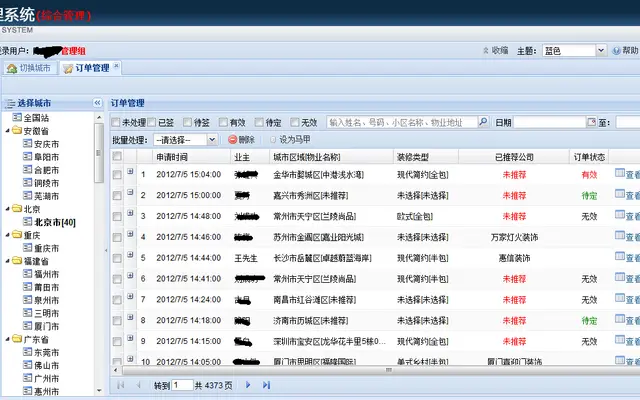
Task: Switch to the 切换城市 tab
Action: 30,68
